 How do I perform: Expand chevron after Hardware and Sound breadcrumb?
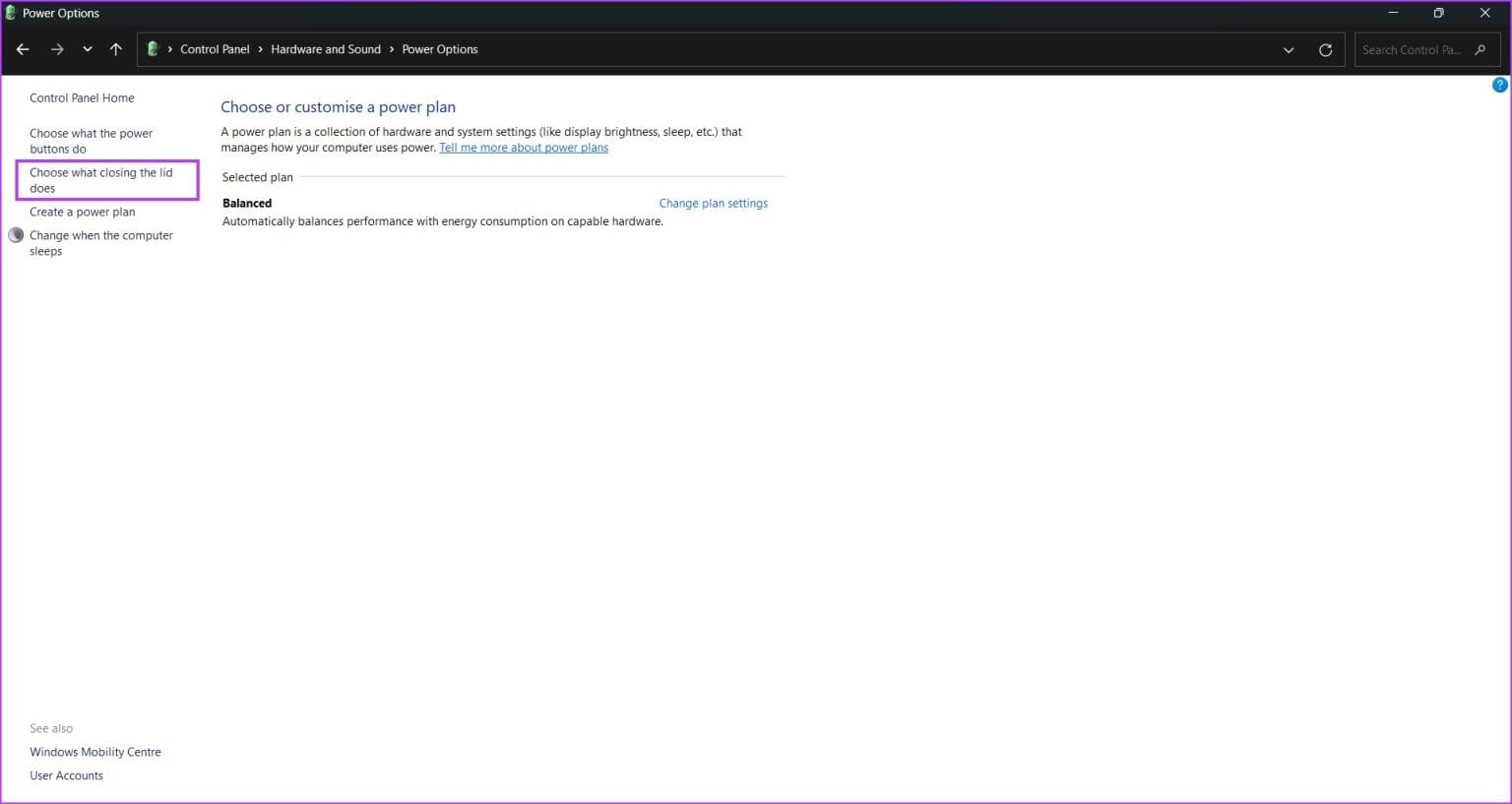(x=392, y=49)
